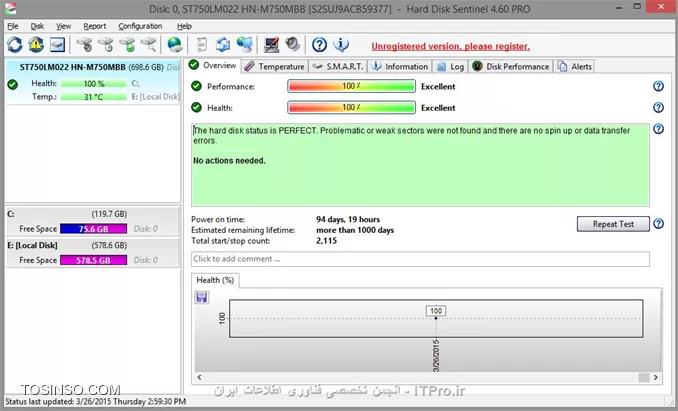This screenshot has height=411, width=678.
Task: Open the File menu
Action: (x=13, y=26)
